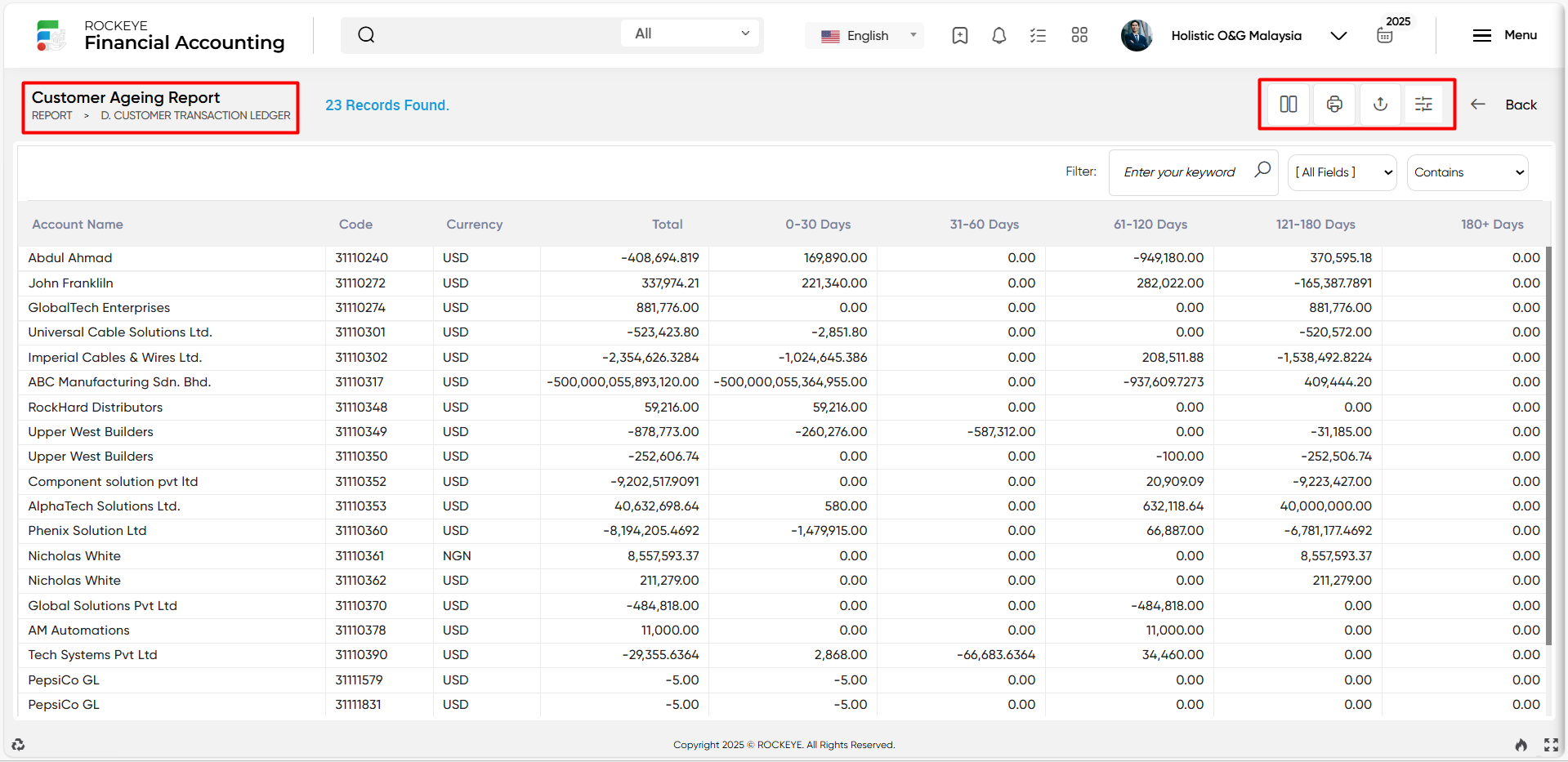1568x762 pixels.
Task: Select Tech Systems Pvt Ltd row
Action: [782, 655]
